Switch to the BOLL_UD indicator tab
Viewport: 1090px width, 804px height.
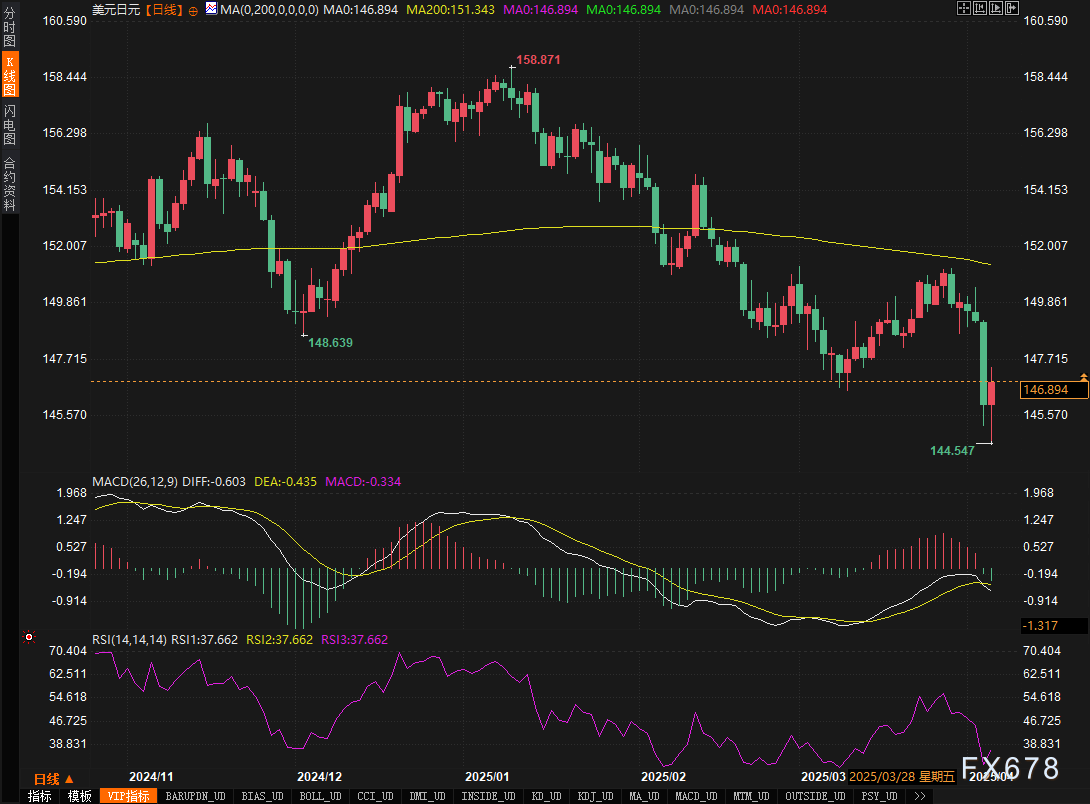pos(318,796)
